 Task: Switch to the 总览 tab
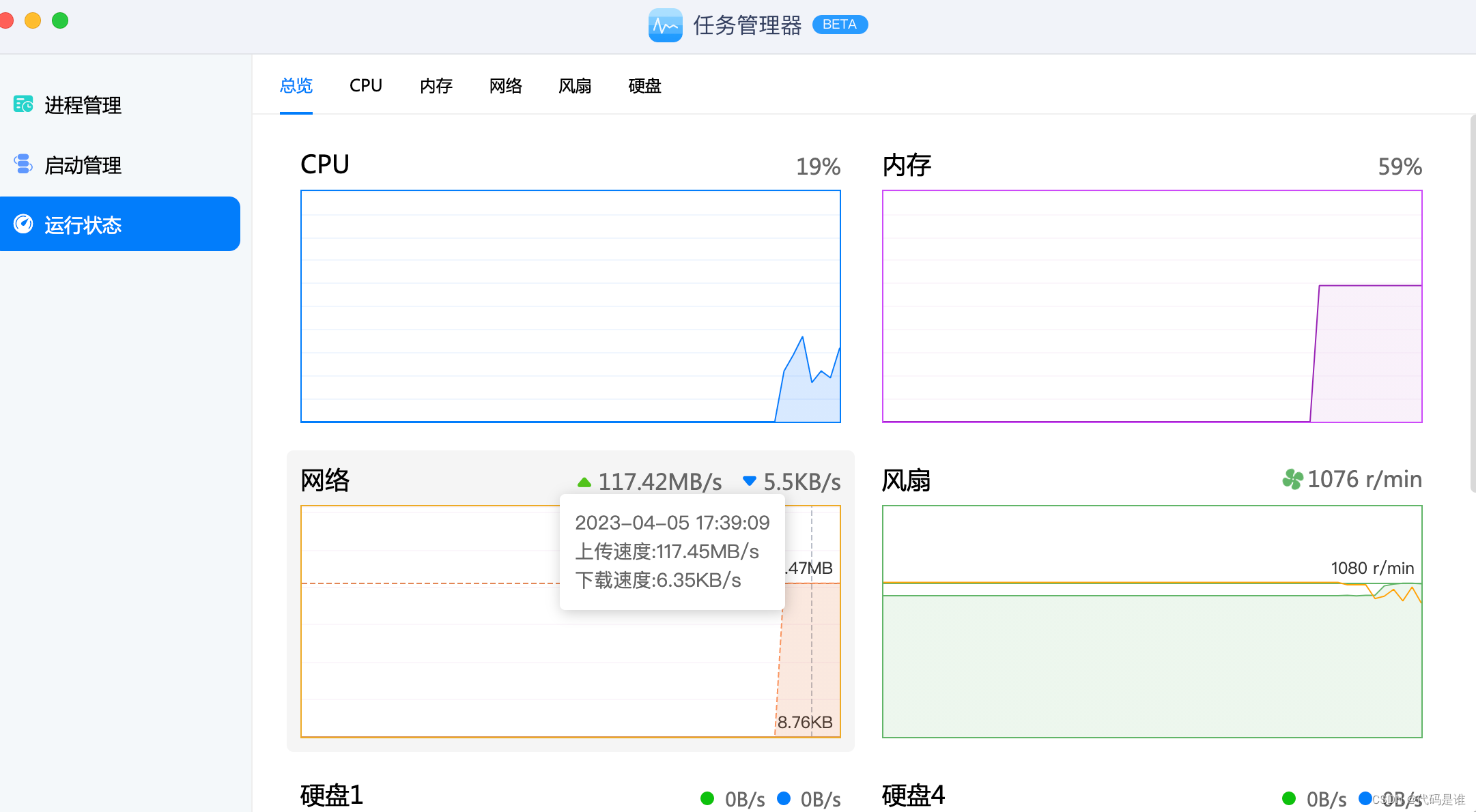click(296, 86)
